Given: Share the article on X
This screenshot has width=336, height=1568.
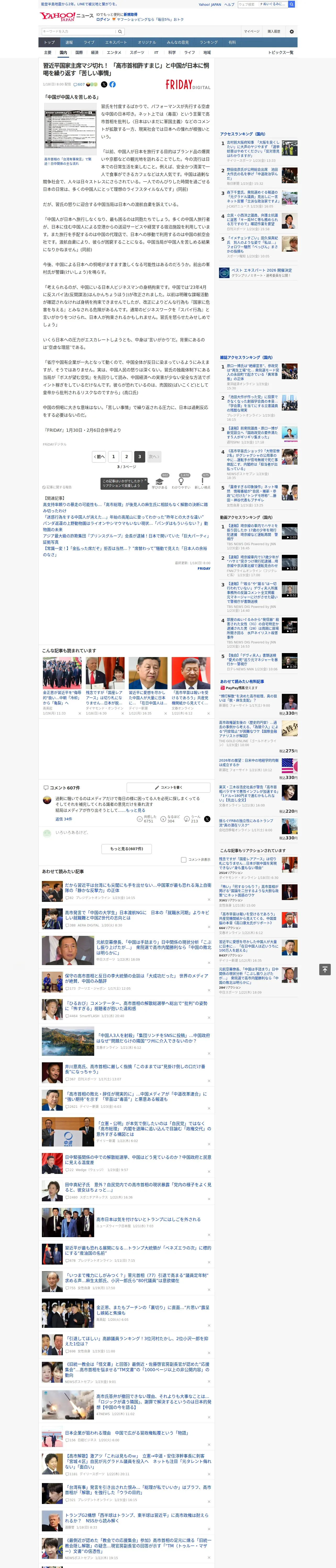Looking at the screenshot, I should pyautogui.click(x=104, y=85).
